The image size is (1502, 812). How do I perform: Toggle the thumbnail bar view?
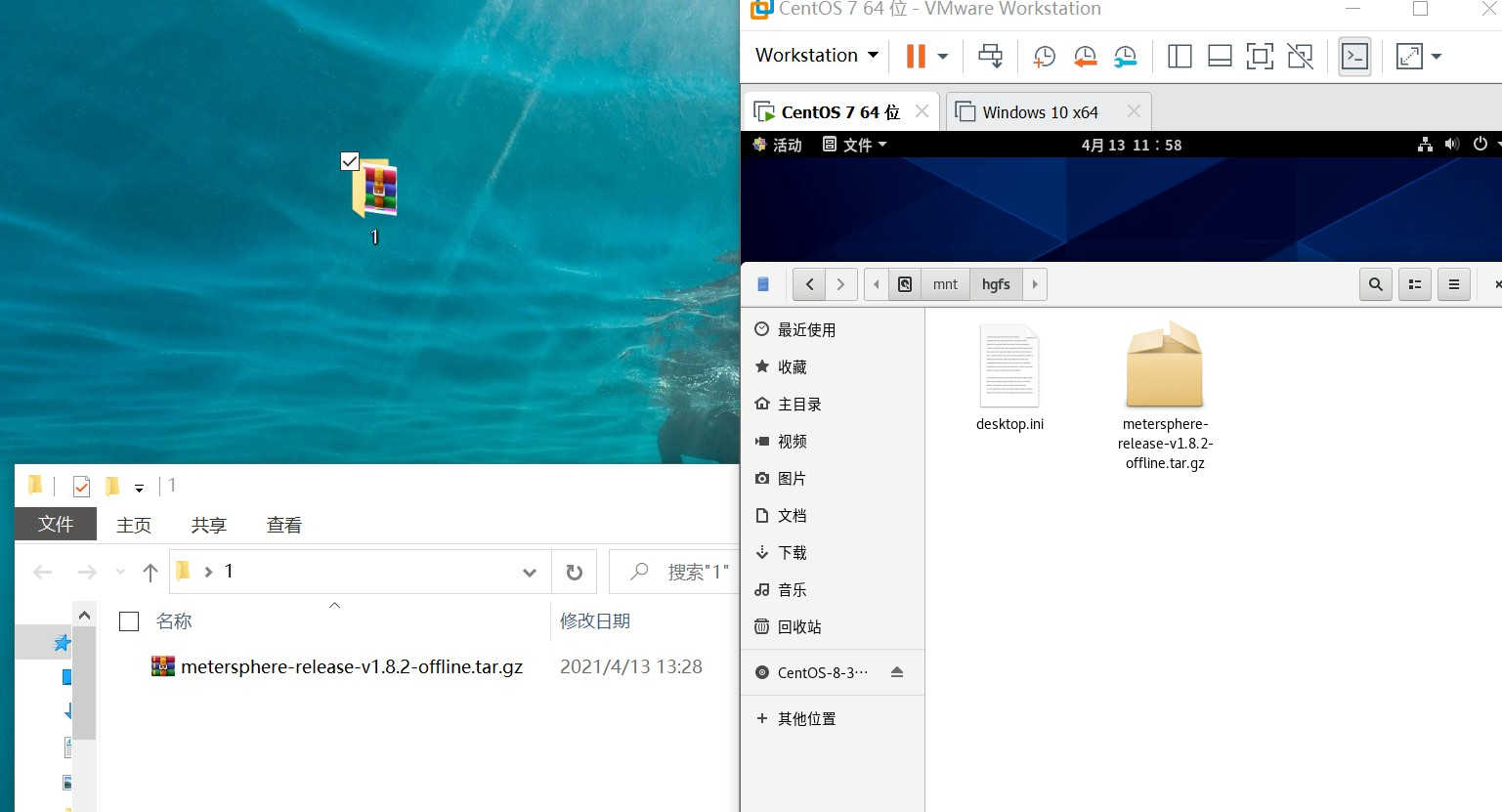tap(1220, 57)
